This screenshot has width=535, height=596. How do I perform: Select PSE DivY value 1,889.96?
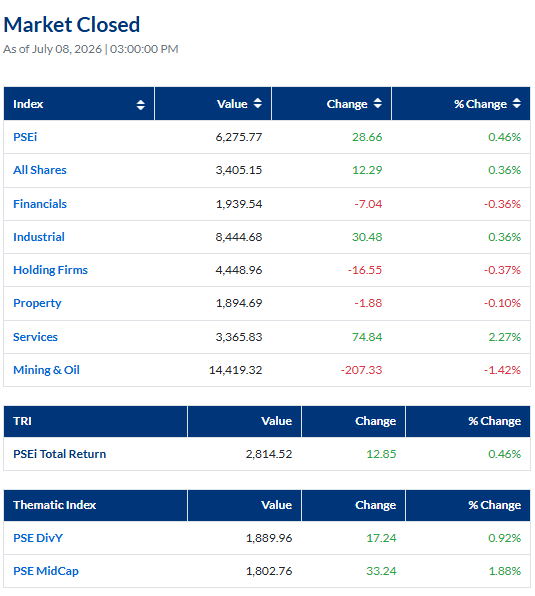(269, 538)
